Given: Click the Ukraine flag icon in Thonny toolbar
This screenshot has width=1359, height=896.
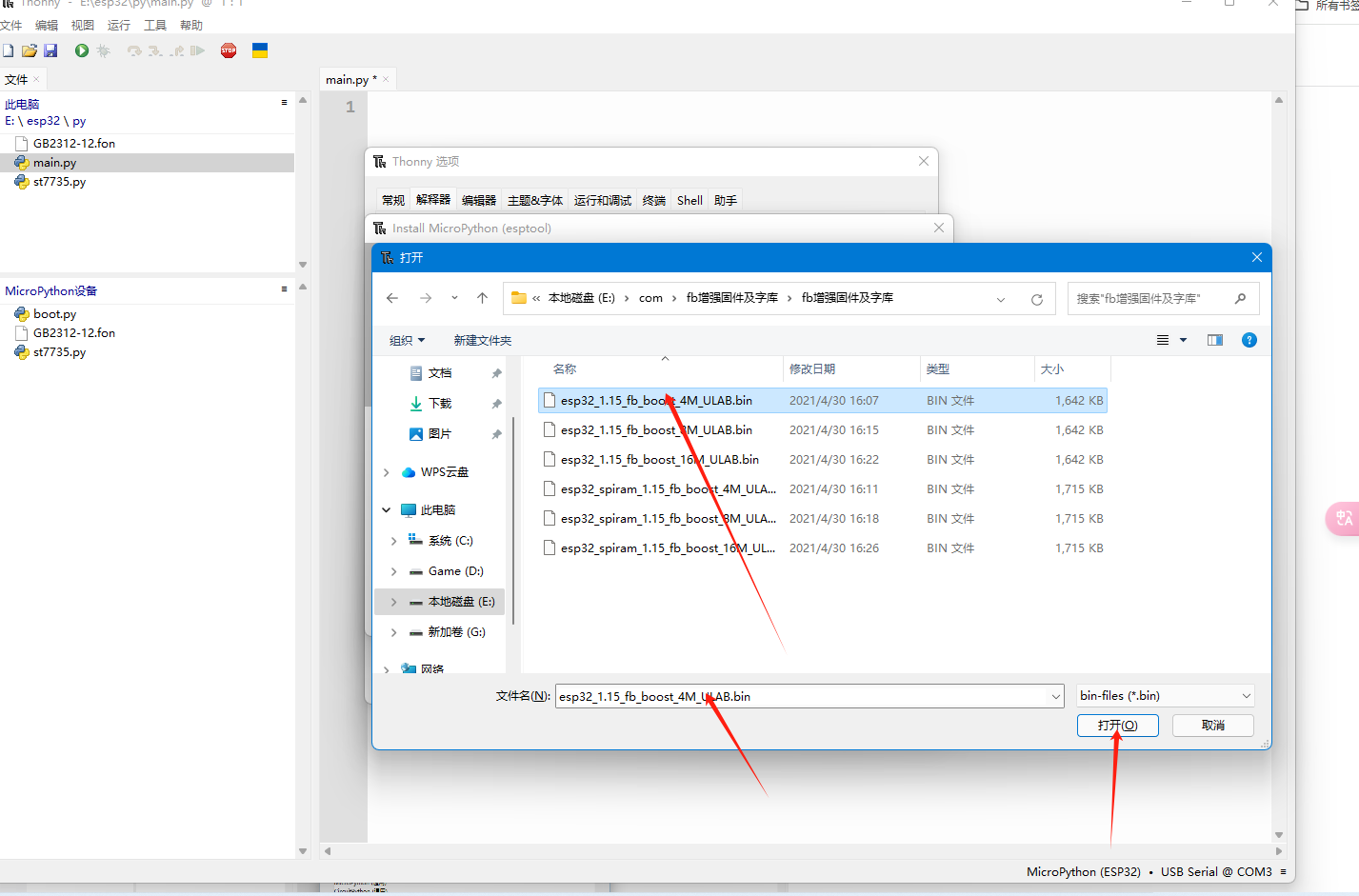Looking at the screenshot, I should pos(260,50).
